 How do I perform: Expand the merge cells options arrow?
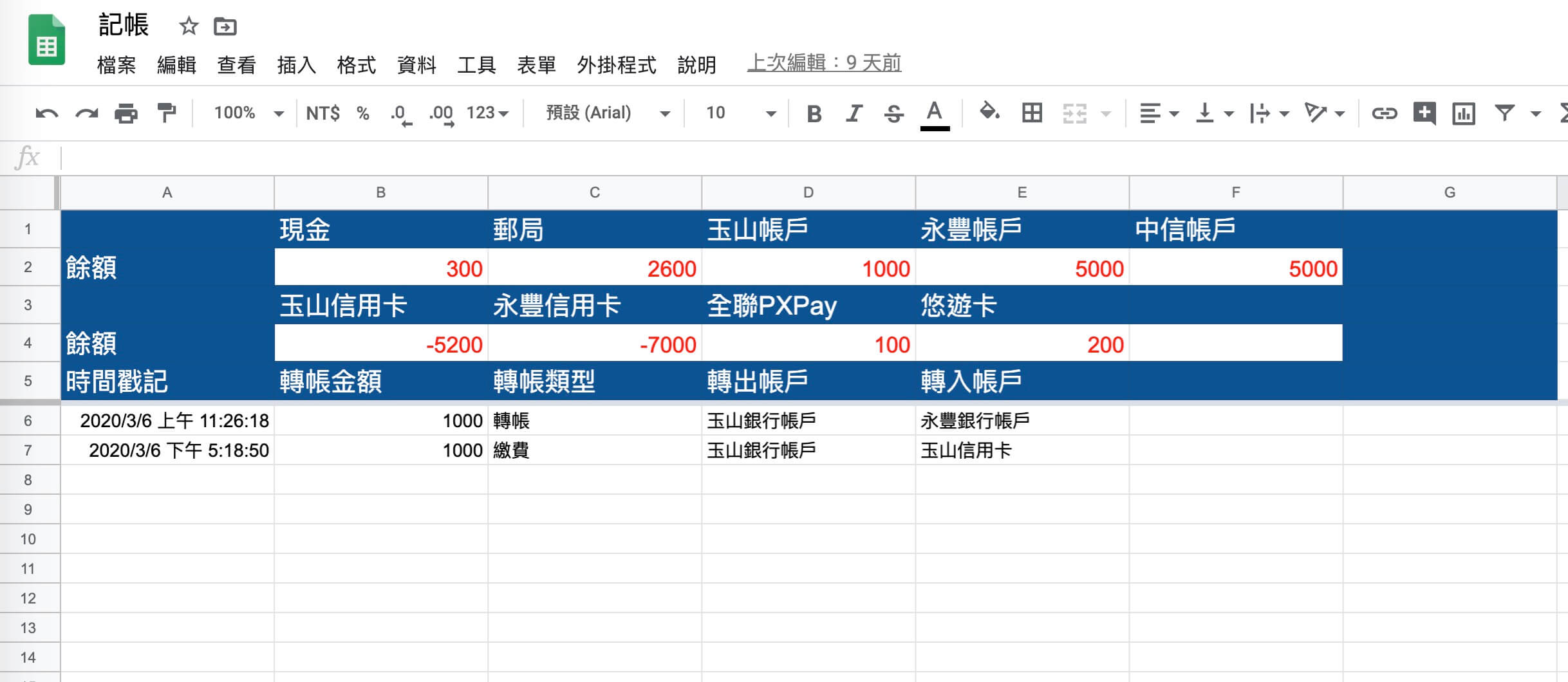coord(1106,114)
